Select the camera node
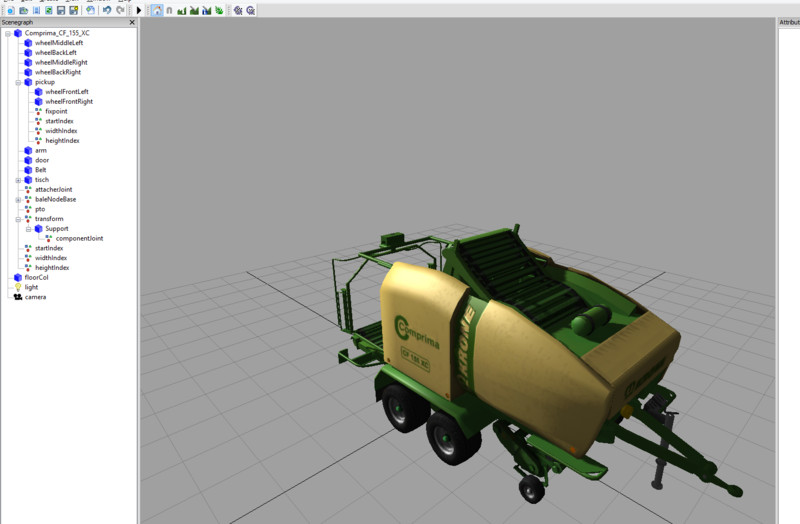 (35, 297)
